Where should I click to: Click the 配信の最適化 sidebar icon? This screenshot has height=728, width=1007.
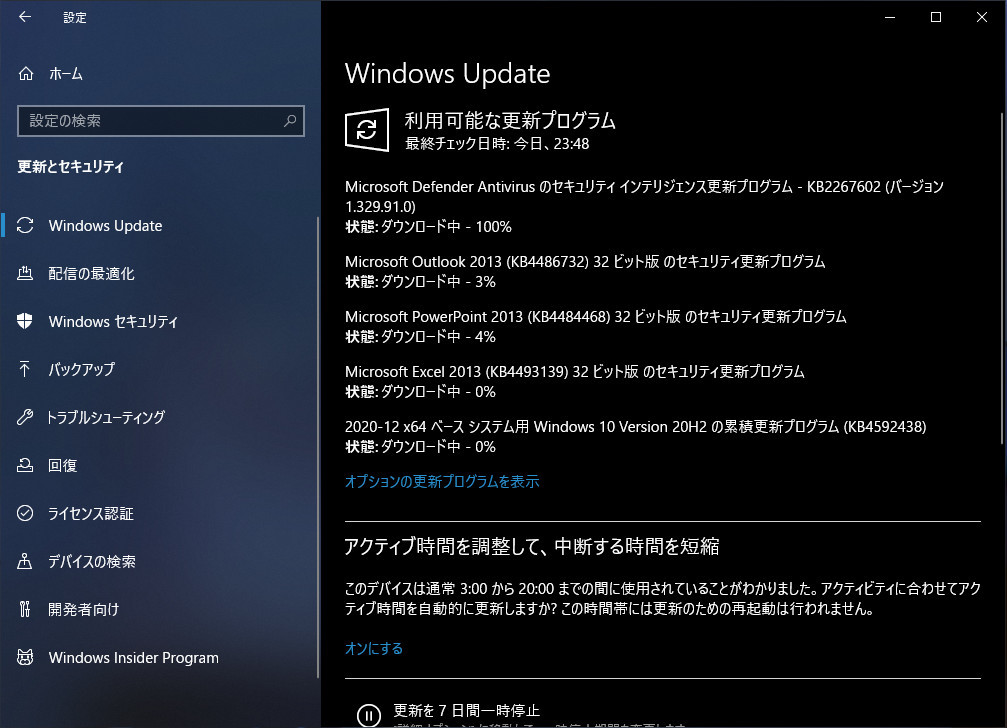click(25, 273)
